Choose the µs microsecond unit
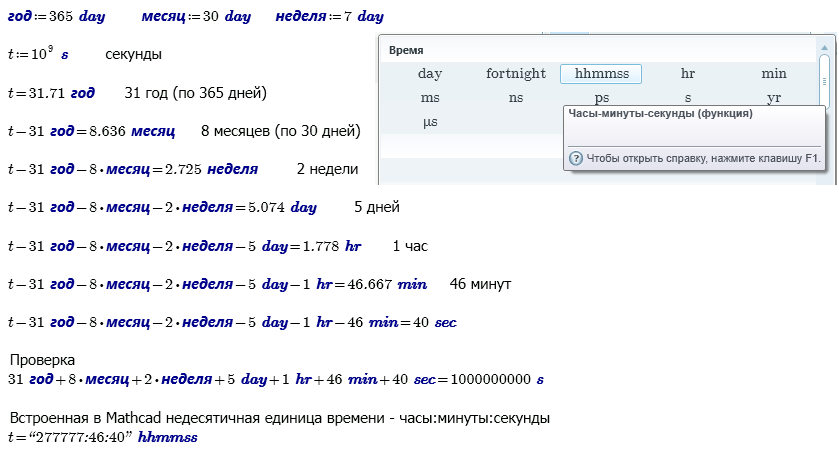The image size is (839, 451). pyautogui.click(x=430, y=122)
